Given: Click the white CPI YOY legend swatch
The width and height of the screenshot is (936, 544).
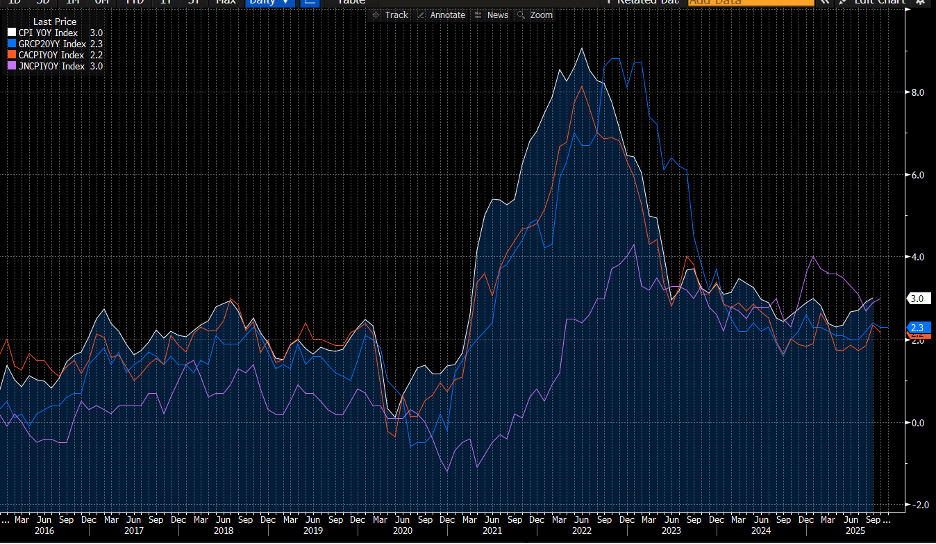Looking at the screenshot, I should pyautogui.click(x=12, y=33).
